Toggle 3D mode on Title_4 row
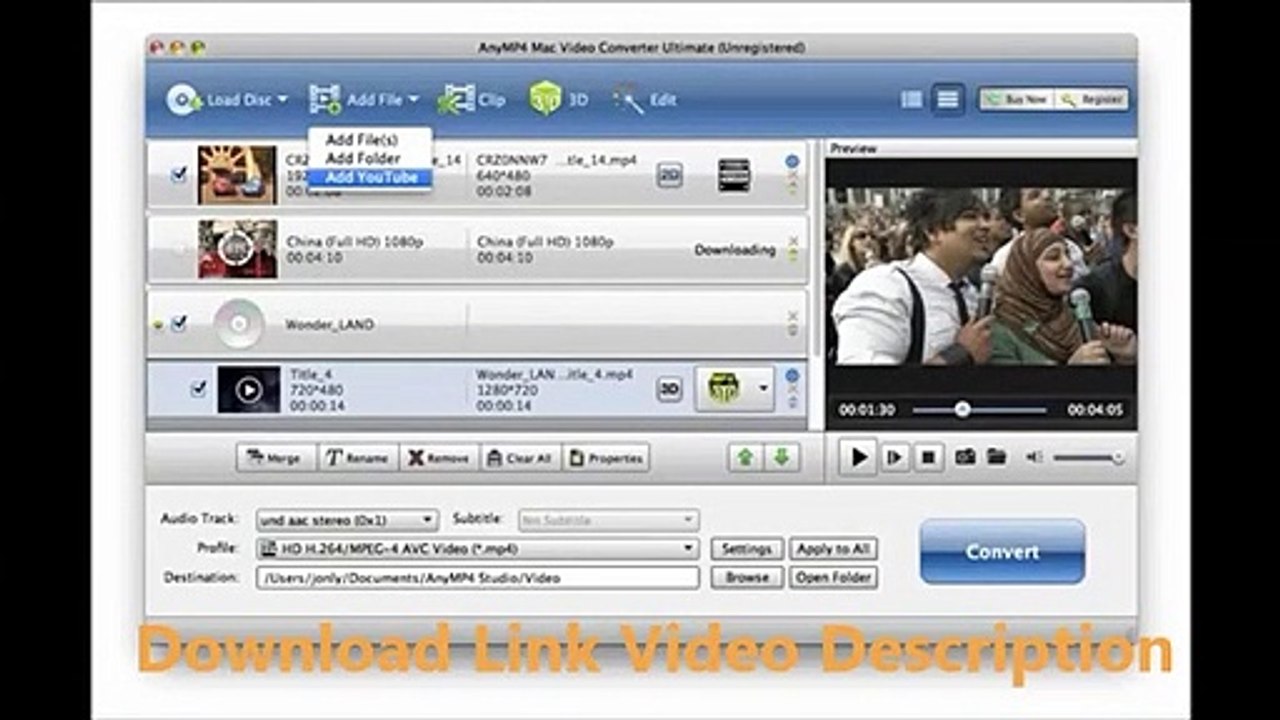Screen dimensions: 1280x720 tap(669, 390)
